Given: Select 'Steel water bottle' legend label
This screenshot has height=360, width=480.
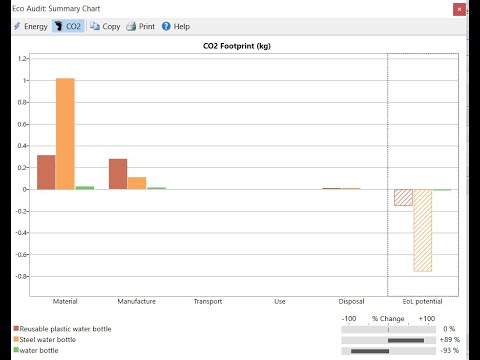Looking at the screenshot, I should coord(48,340).
